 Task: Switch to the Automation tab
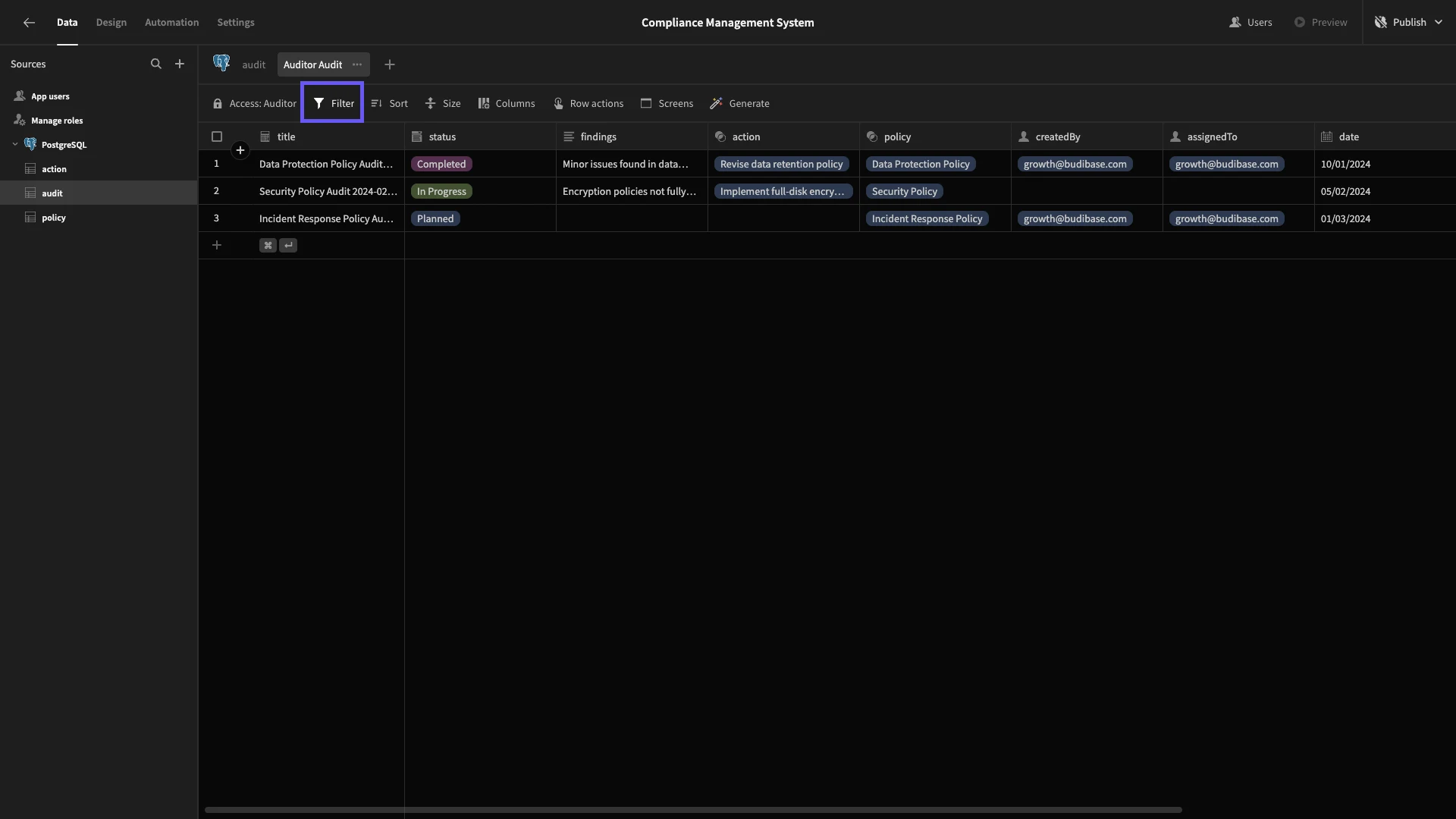point(172,23)
